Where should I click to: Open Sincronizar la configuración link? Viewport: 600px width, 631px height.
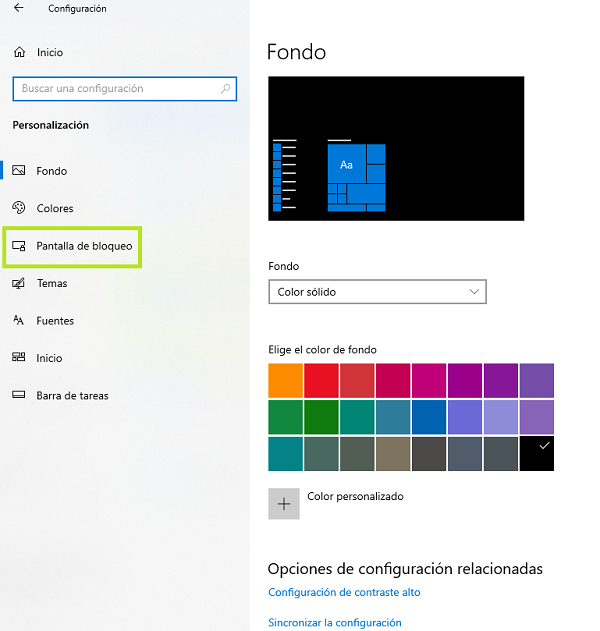334,622
